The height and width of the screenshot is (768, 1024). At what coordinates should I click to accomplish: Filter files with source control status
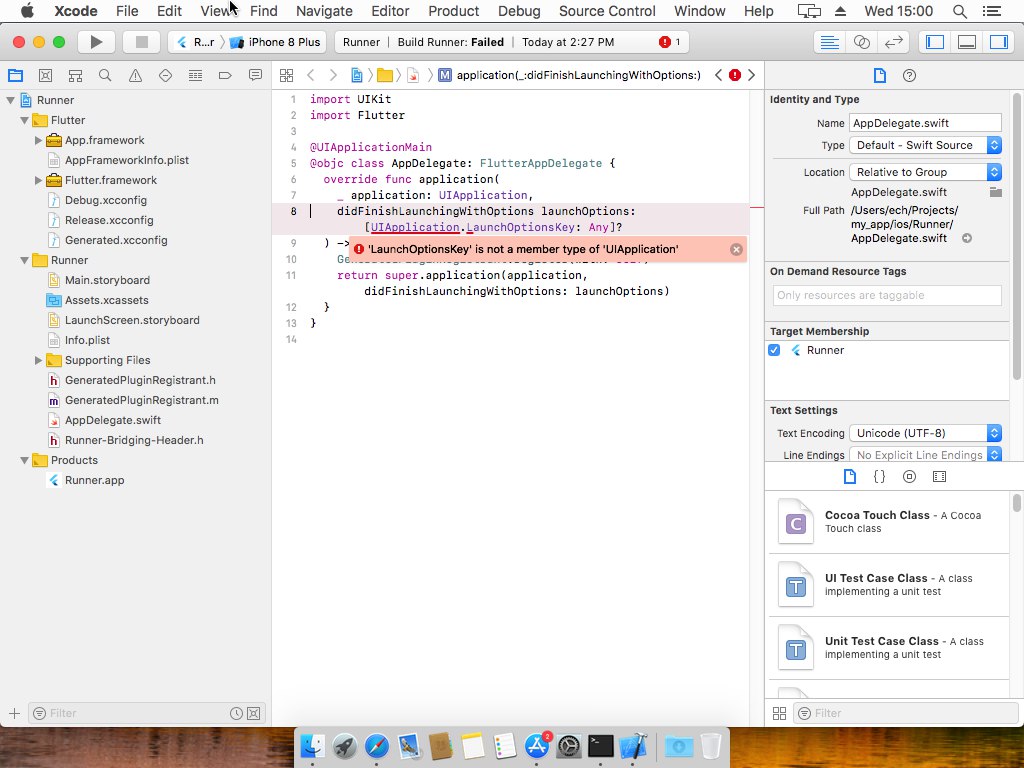point(254,714)
